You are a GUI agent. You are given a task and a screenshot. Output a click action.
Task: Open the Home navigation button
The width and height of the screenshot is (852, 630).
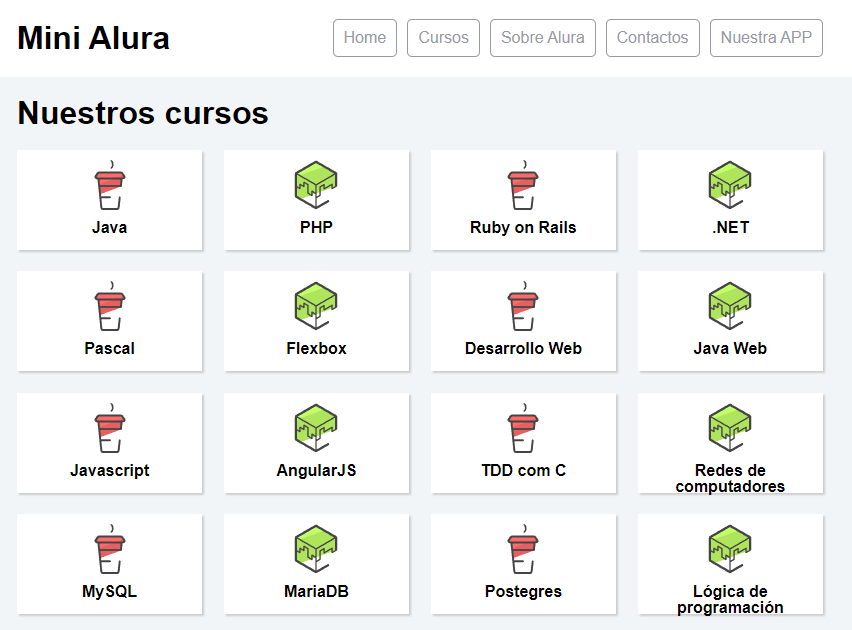tap(364, 38)
